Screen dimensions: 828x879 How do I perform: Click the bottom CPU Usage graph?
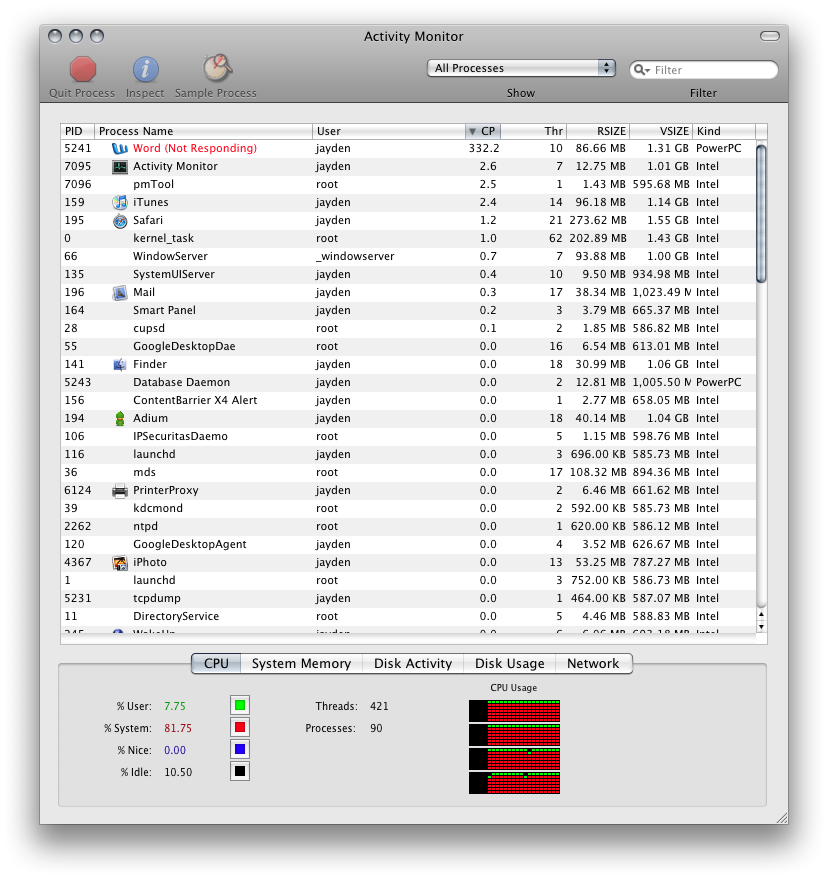(515, 783)
